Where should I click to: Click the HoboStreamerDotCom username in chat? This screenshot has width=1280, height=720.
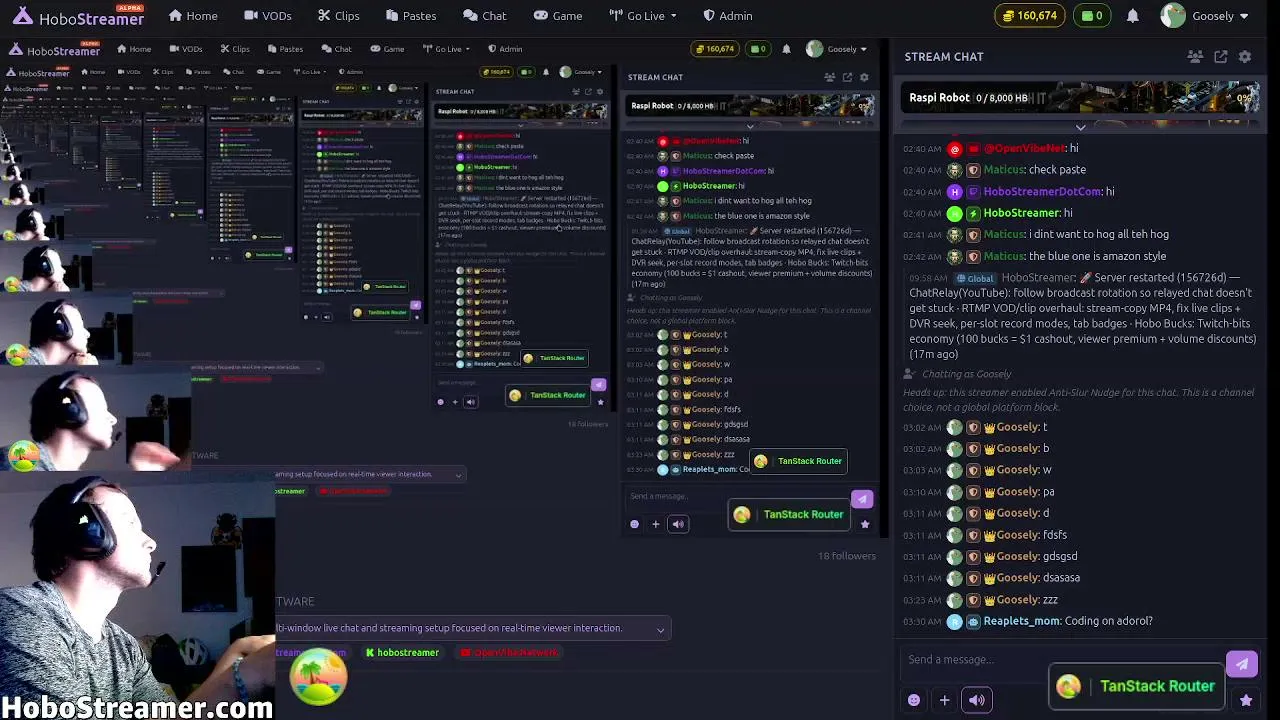[x=1042, y=191]
